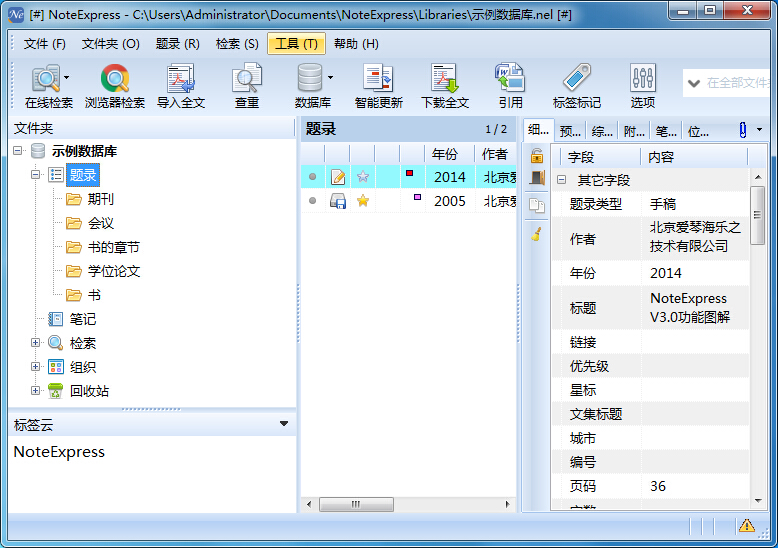Open the 在线检索 dropdown arrow
The image size is (778, 548).
[66, 77]
